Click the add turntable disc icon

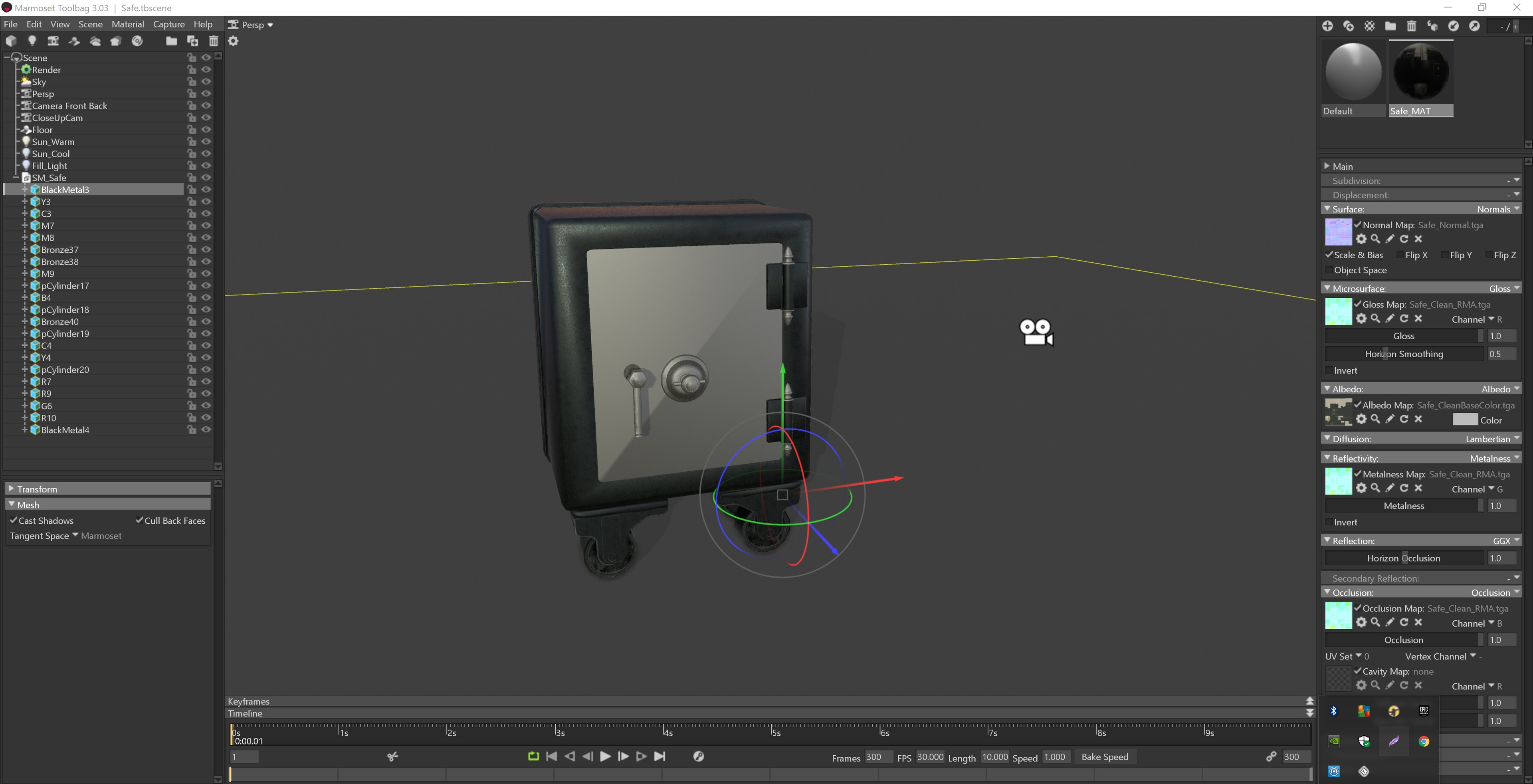[x=137, y=40]
